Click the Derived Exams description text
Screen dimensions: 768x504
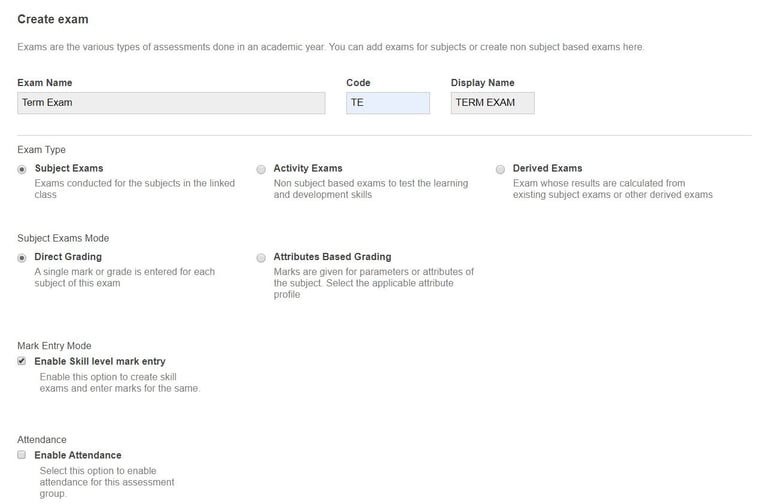click(612, 189)
